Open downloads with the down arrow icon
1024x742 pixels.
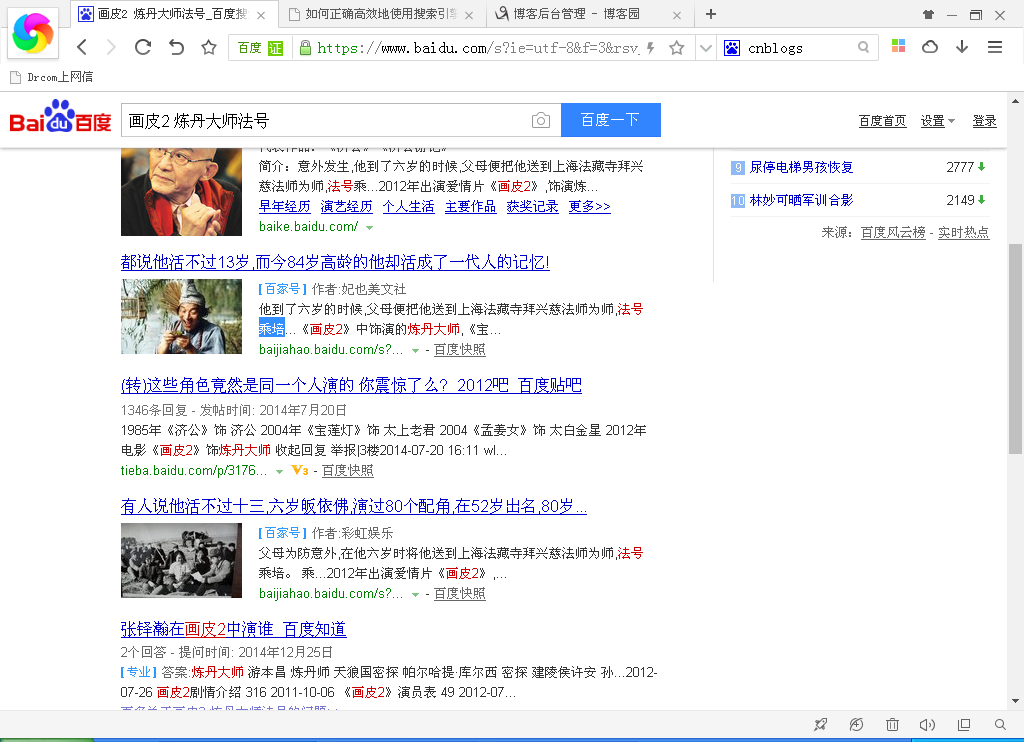pyautogui.click(x=962, y=46)
